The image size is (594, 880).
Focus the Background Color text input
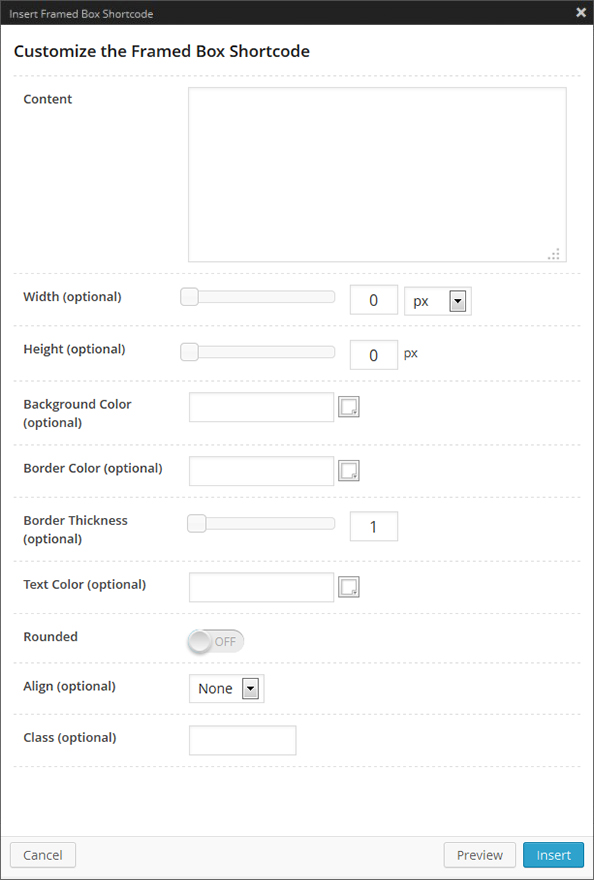260,407
